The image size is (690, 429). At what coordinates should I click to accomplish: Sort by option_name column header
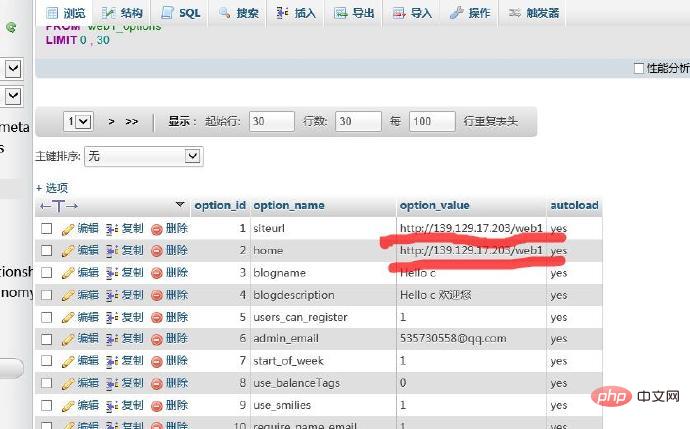coord(289,205)
